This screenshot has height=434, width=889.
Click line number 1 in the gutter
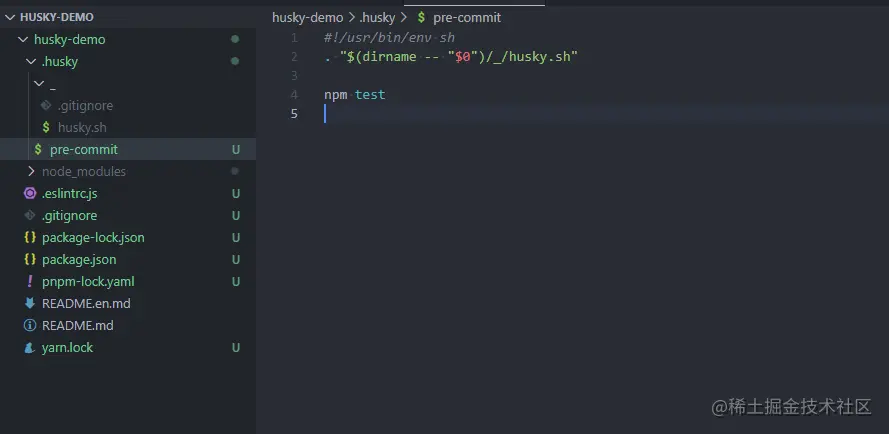(x=294, y=38)
